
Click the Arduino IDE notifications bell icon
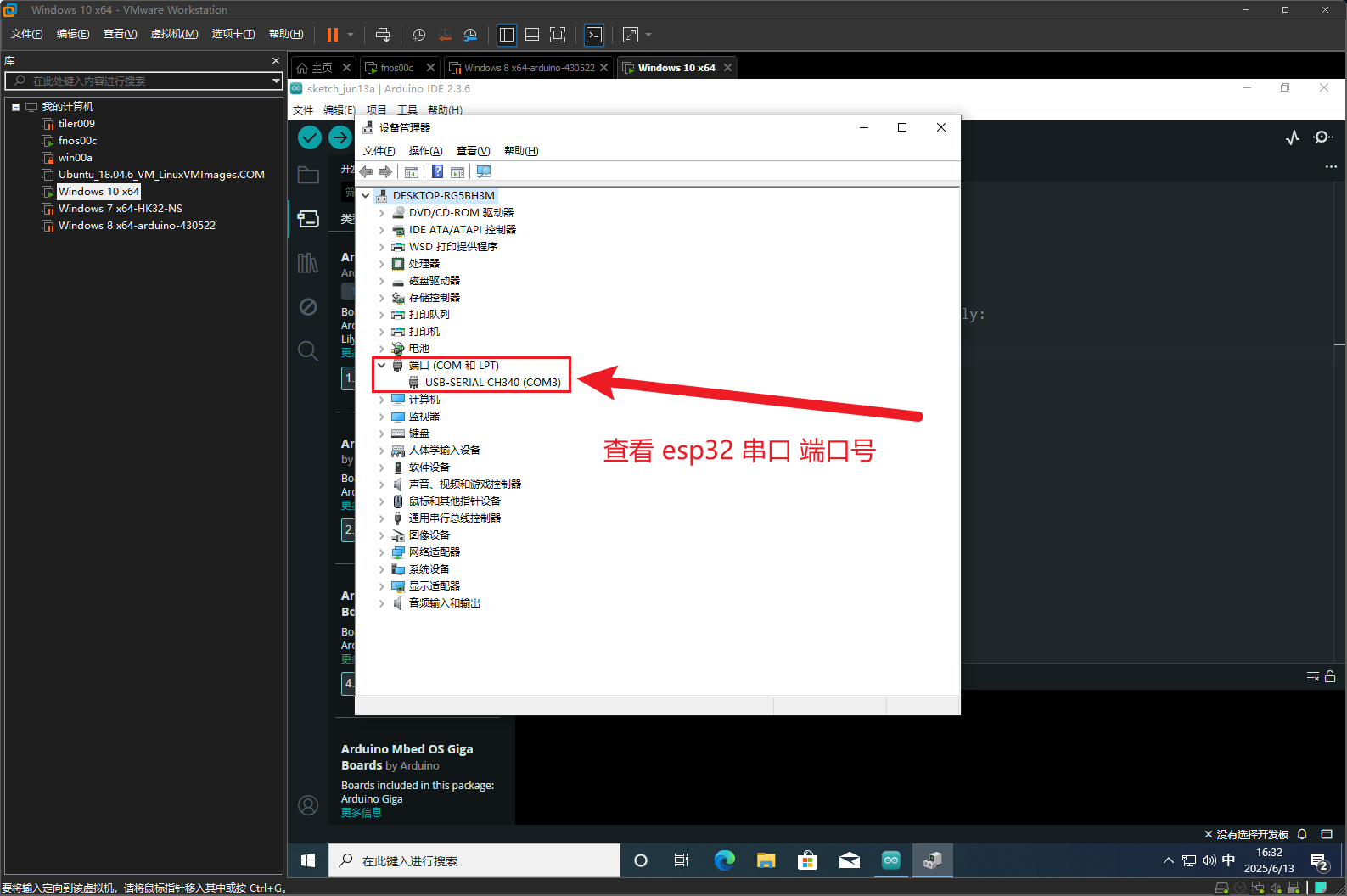pos(1302,834)
